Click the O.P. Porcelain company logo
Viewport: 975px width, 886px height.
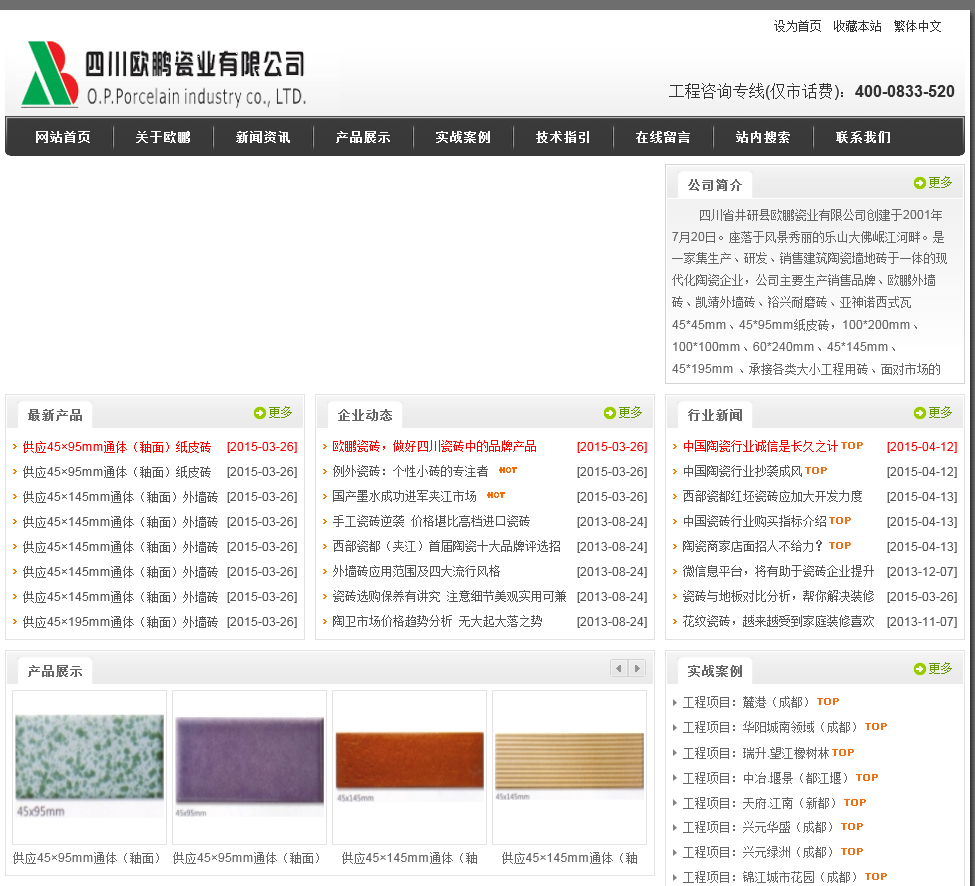[163, 76]
